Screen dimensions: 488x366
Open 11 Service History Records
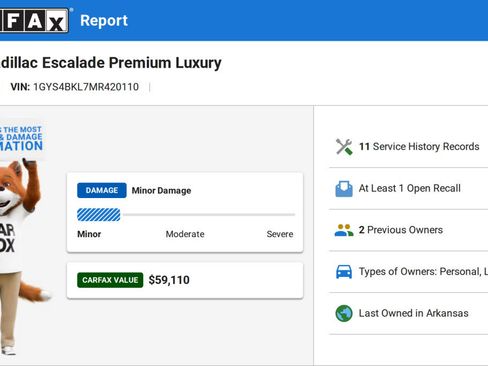(x=408, y=147)
